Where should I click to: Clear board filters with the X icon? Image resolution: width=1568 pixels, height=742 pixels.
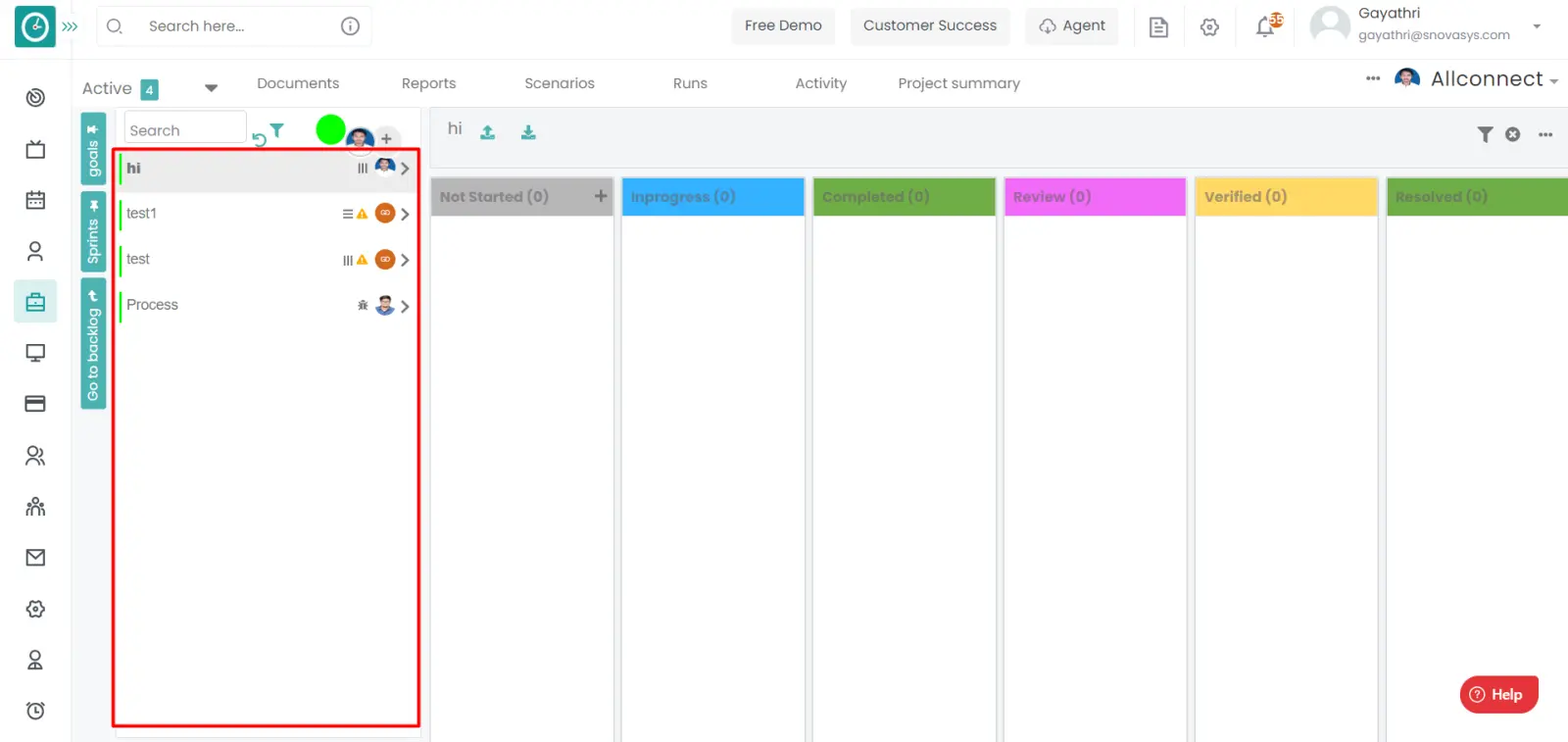click(x=1513, y=134)
